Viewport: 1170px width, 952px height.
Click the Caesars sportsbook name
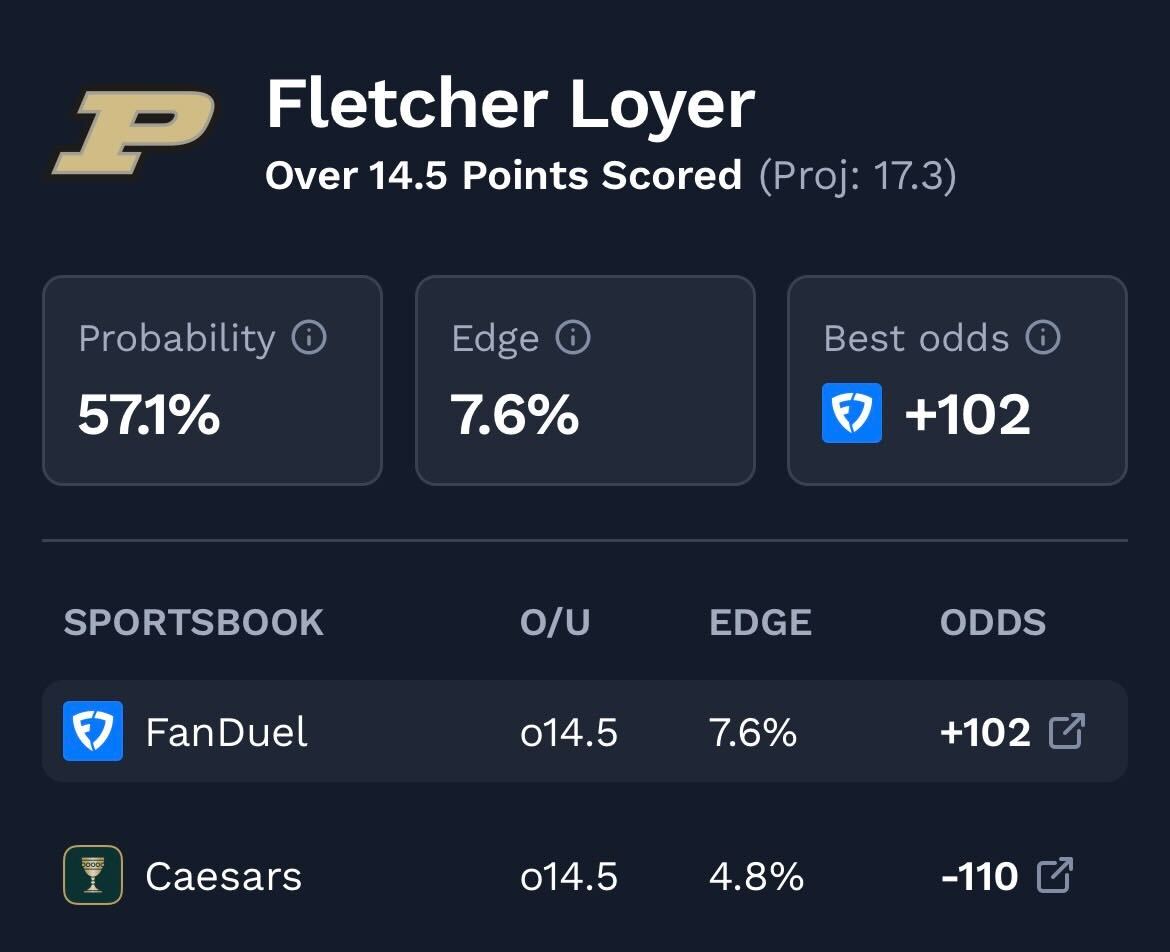click(x=223, y=877)
